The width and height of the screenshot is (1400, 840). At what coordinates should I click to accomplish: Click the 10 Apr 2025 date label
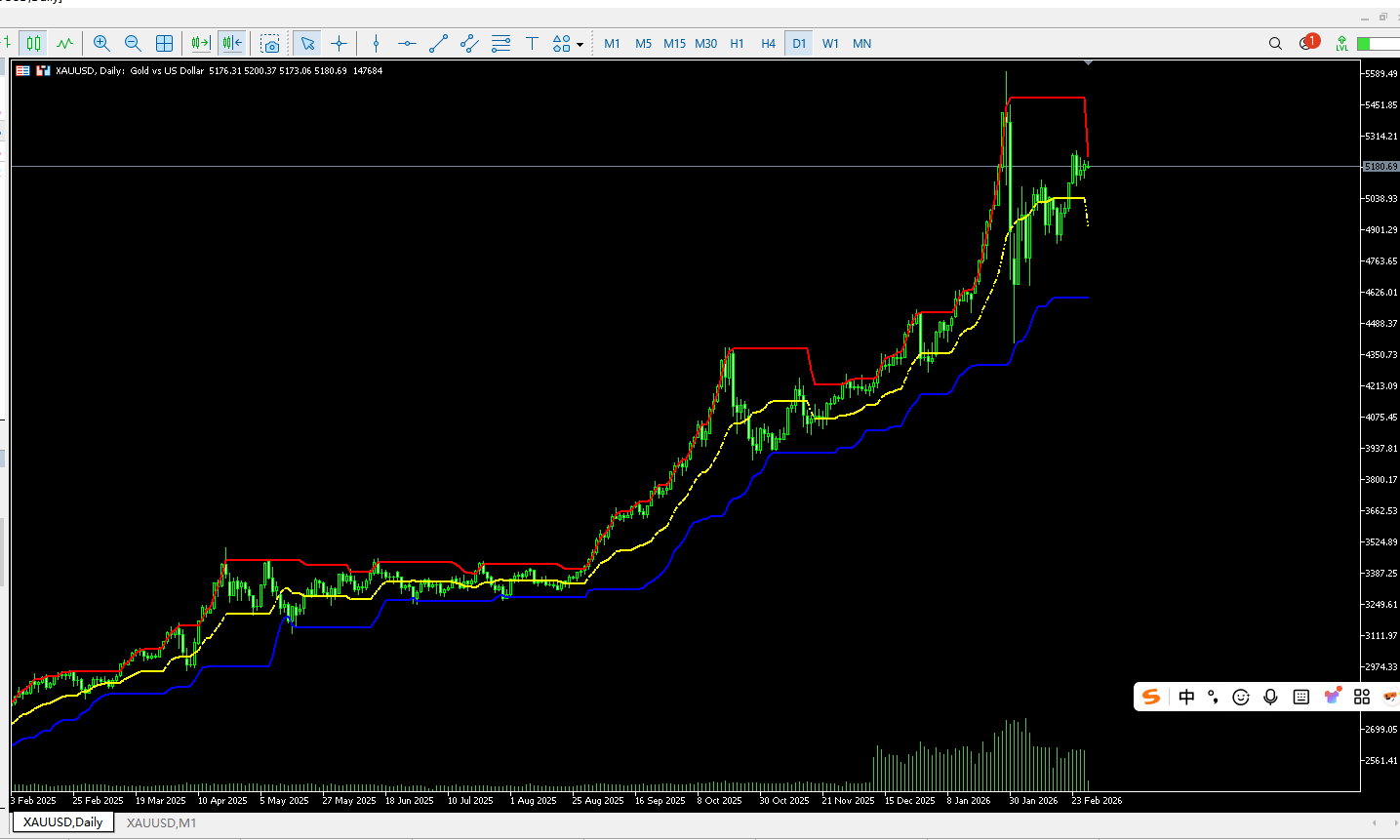pos(222,800)
